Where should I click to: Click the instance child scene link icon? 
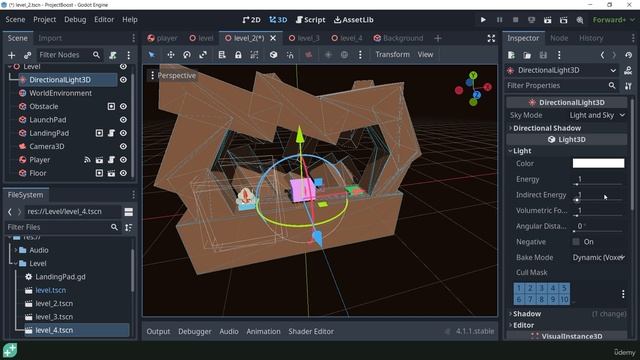click(x=27, y=55)
